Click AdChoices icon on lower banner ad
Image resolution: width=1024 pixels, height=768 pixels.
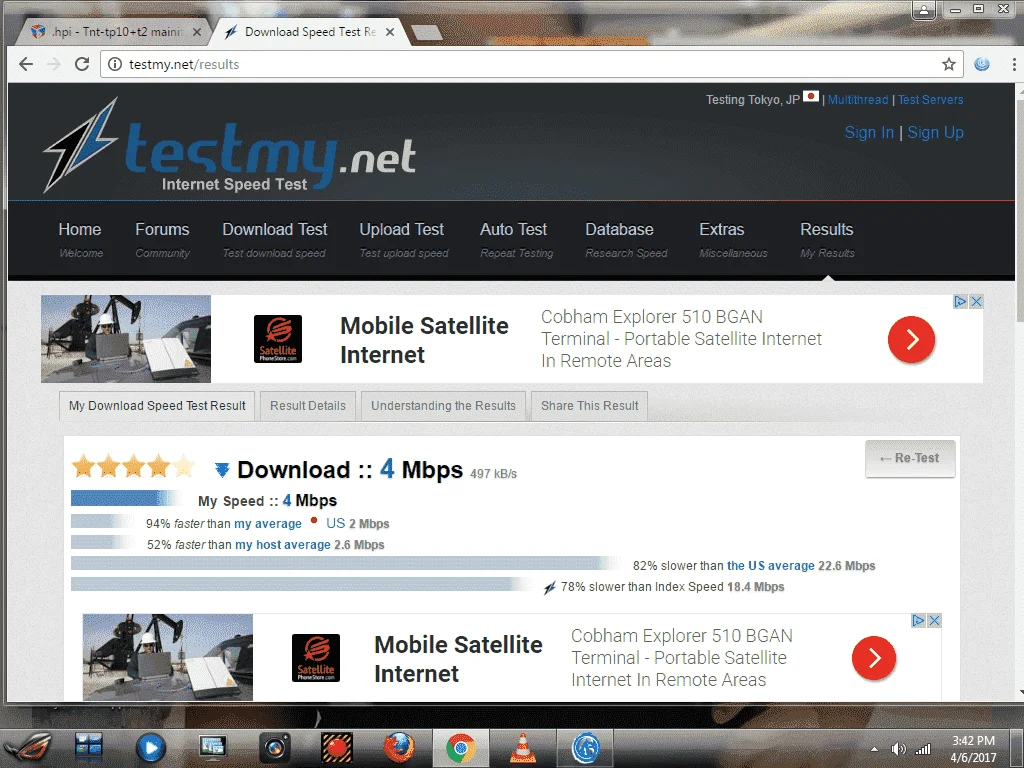pos(918,620)
